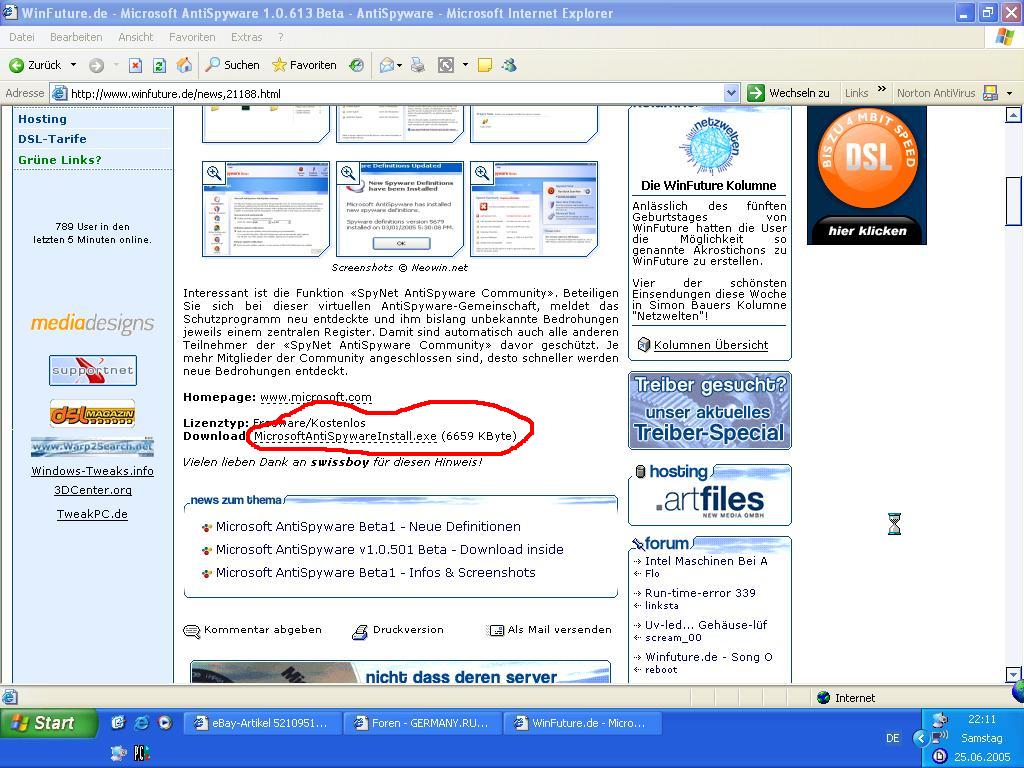The image size is (1024, 768).
Task: Open forum thread Uv-led... Gehäuse-lüf
Action: [x=706, y=625]
